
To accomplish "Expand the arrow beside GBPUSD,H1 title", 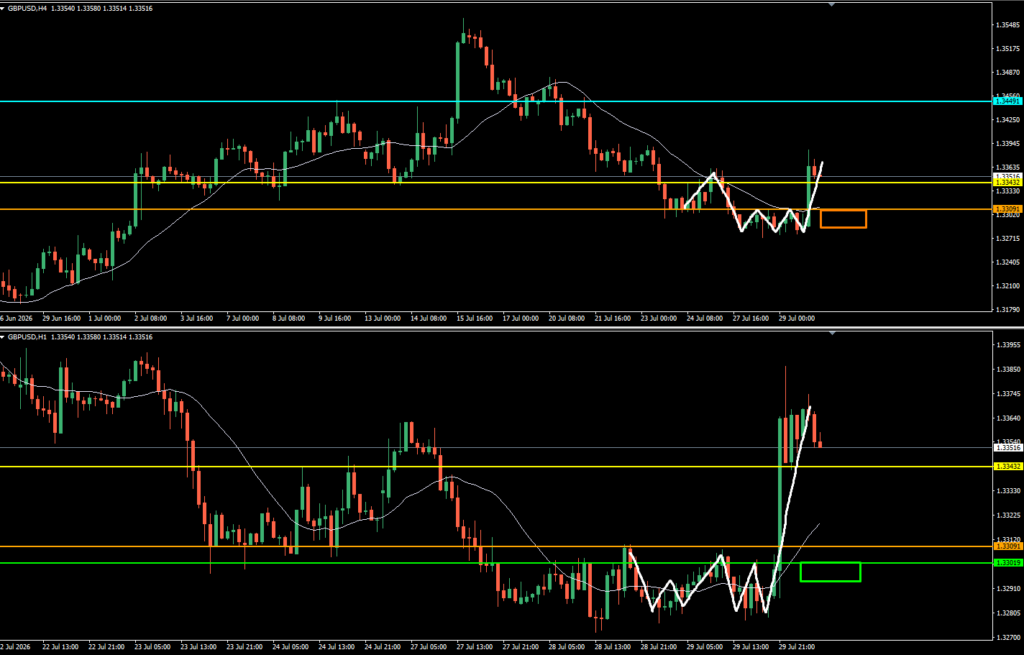I will coord(3,337).
